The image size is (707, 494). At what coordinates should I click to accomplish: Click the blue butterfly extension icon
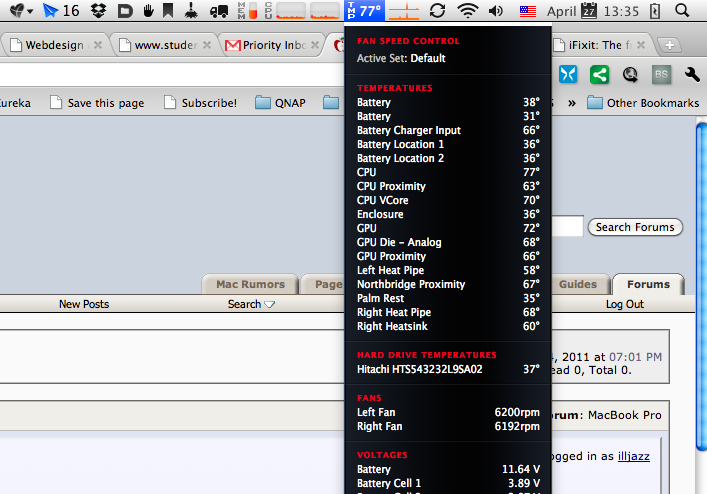568,74
